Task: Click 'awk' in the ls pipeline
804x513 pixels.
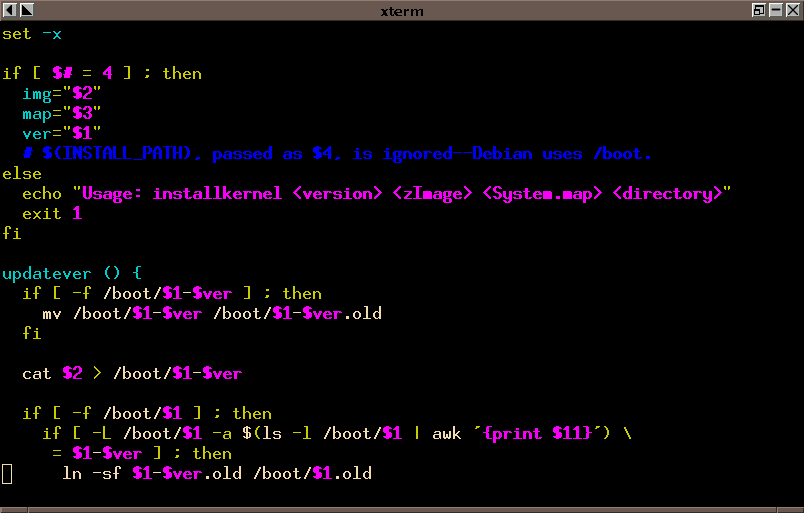Action: [447, 433]
